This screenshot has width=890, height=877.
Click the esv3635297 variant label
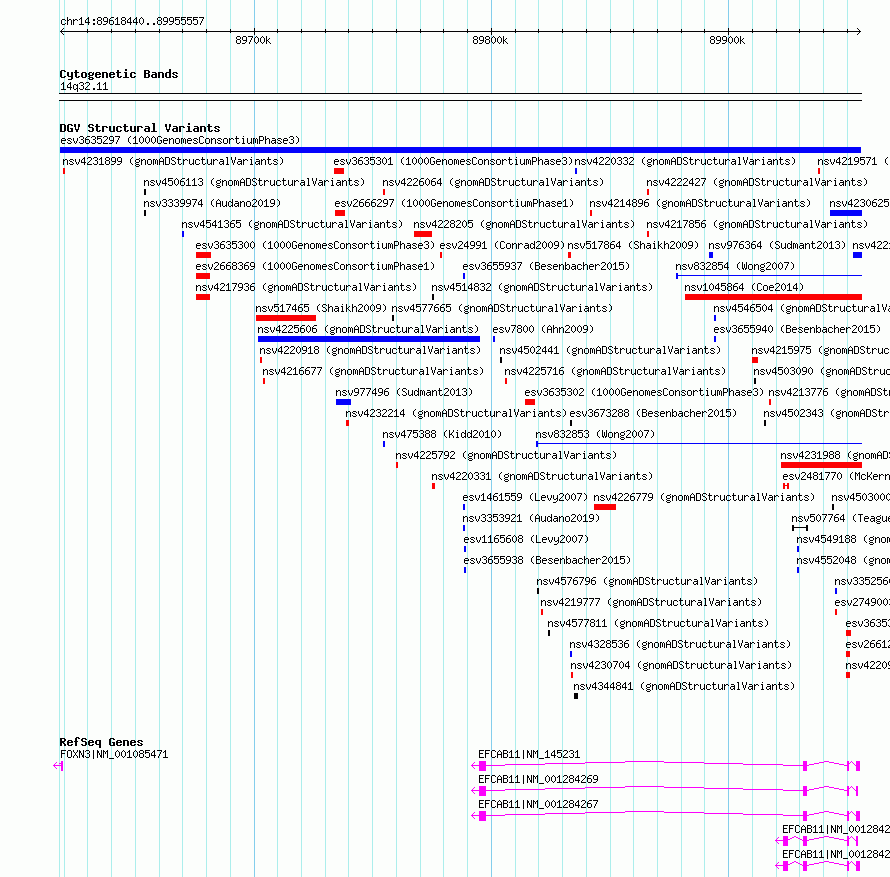coord(180,140)
